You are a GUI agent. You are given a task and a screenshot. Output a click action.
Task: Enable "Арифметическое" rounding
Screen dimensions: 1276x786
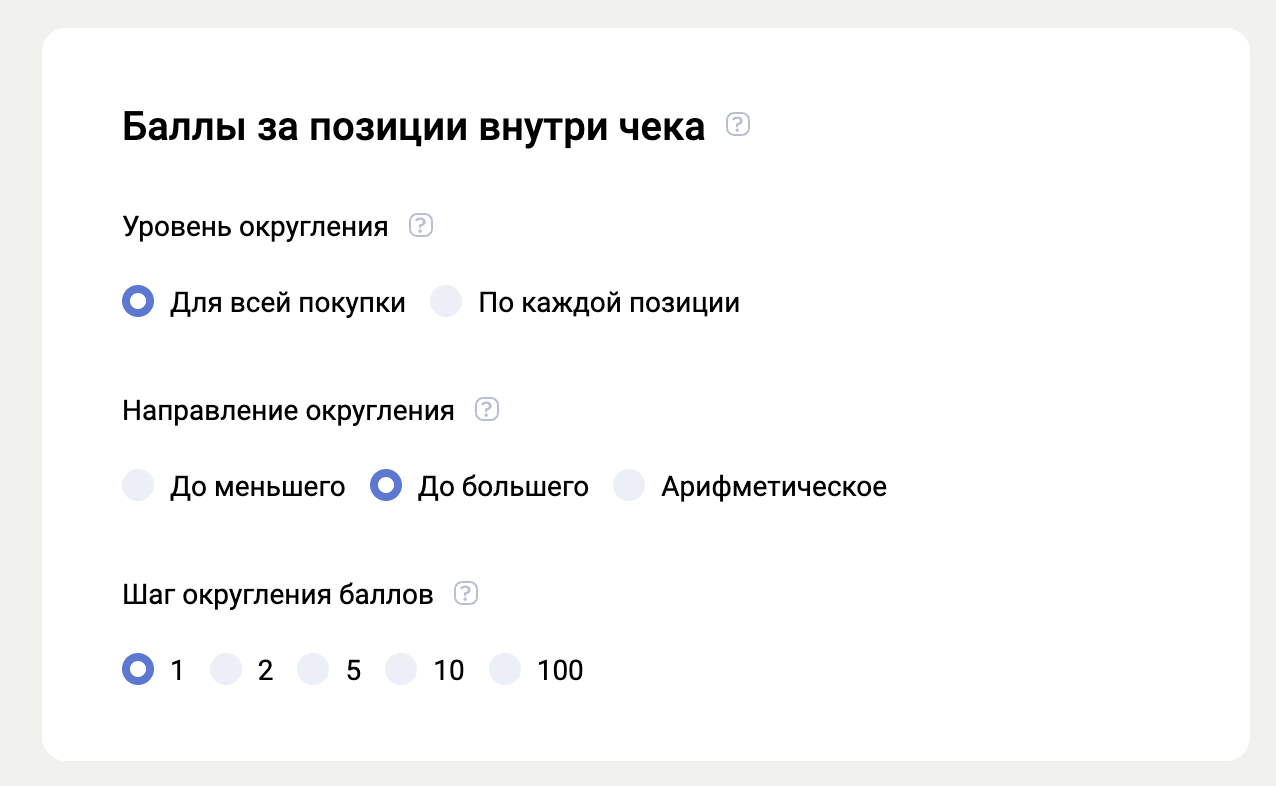coord(629,486)
